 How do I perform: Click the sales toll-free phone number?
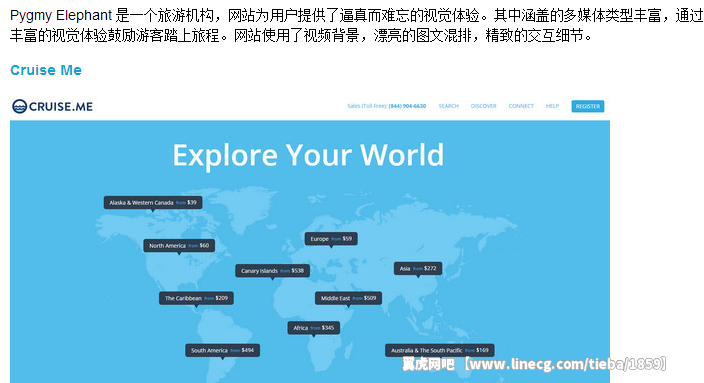407,106
